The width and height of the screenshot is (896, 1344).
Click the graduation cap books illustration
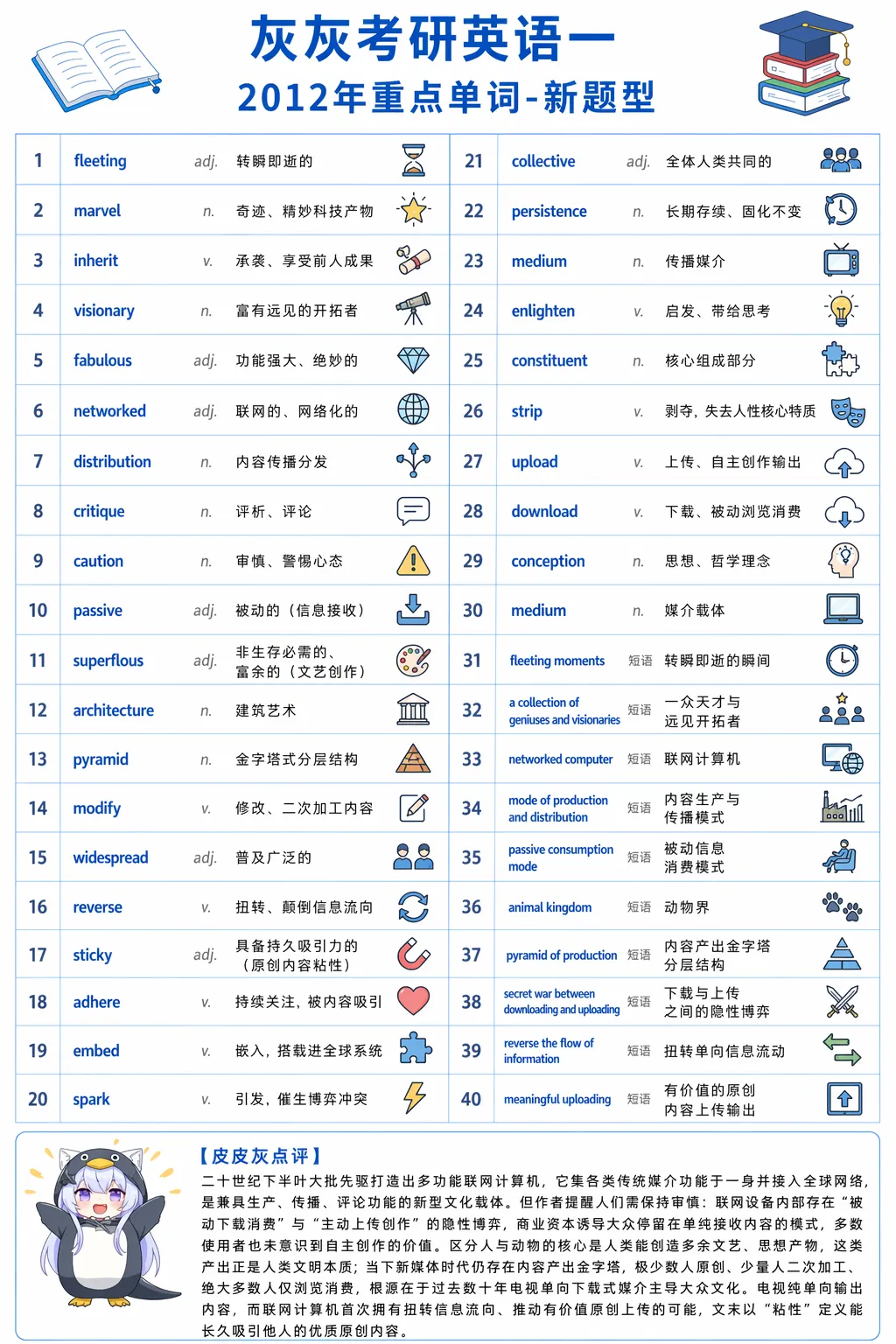(804, 63)
